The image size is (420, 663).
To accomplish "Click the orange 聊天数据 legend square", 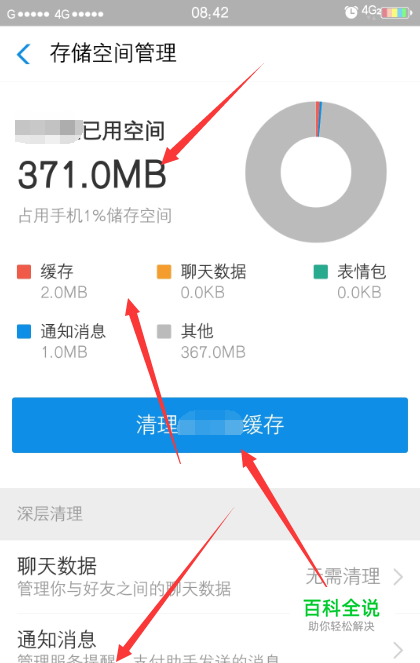I will coord(164,272).
